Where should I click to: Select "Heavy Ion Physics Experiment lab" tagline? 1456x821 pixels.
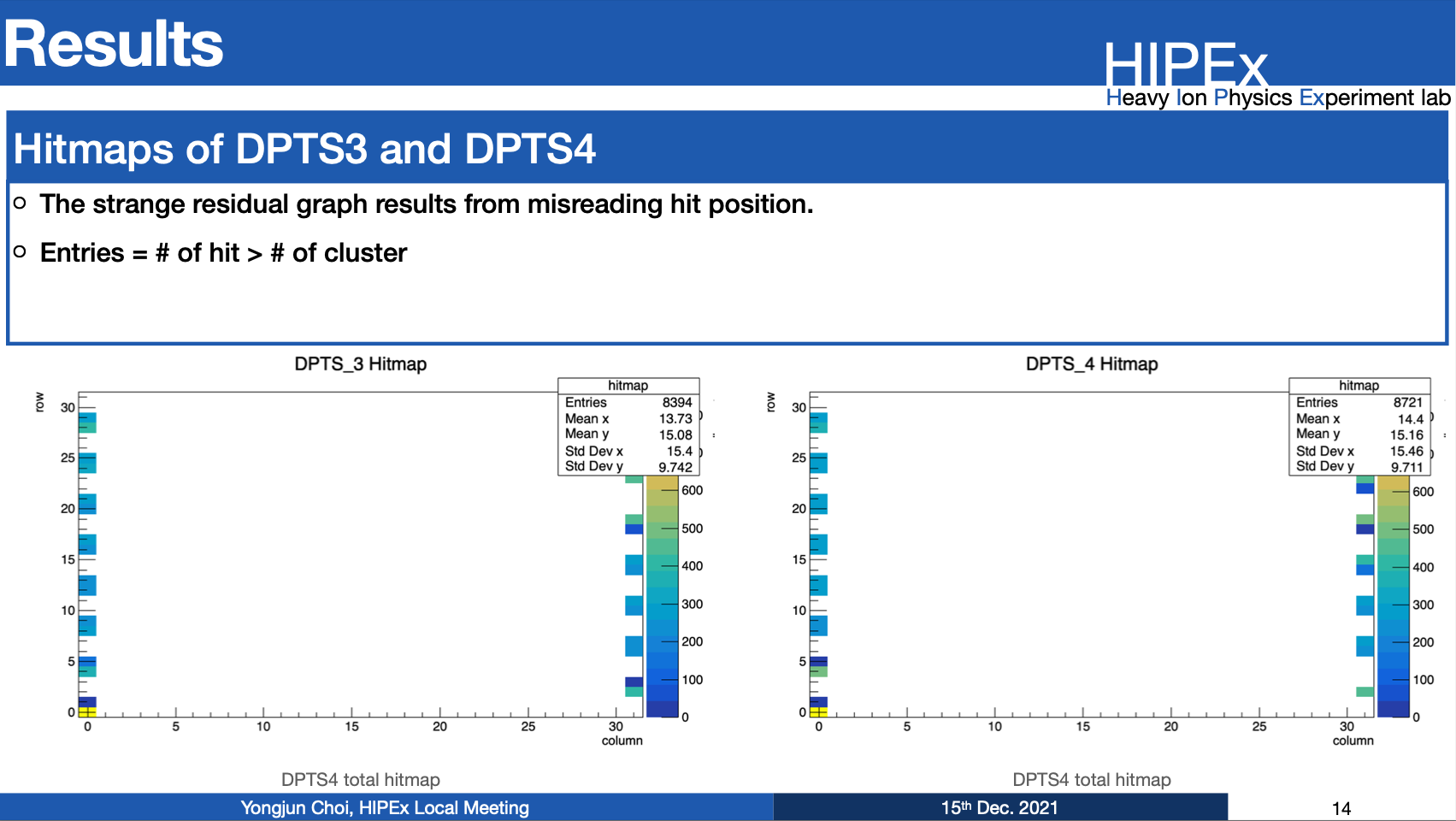pyautogui.click(x=1278, y=97)
